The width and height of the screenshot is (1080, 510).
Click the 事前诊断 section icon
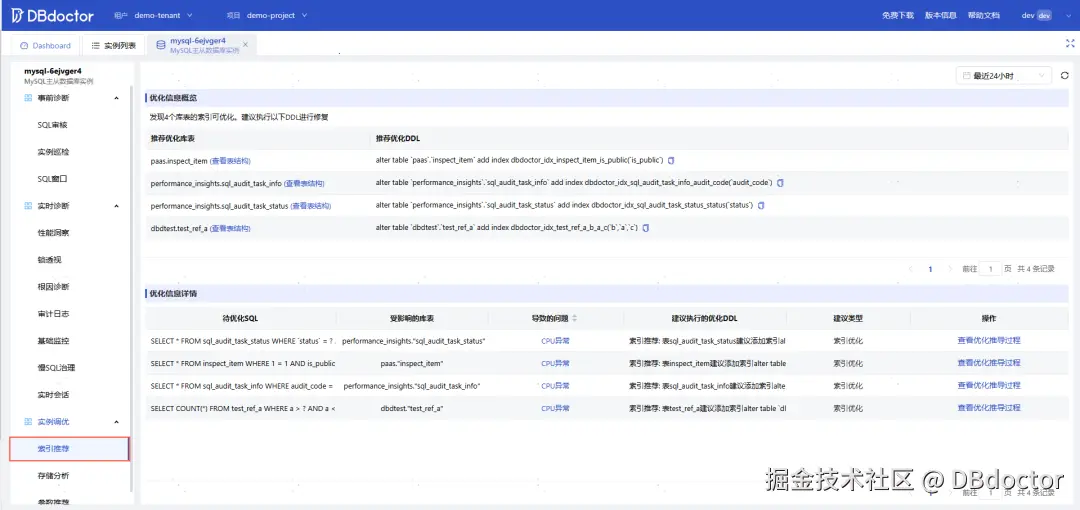pos(28,98)
